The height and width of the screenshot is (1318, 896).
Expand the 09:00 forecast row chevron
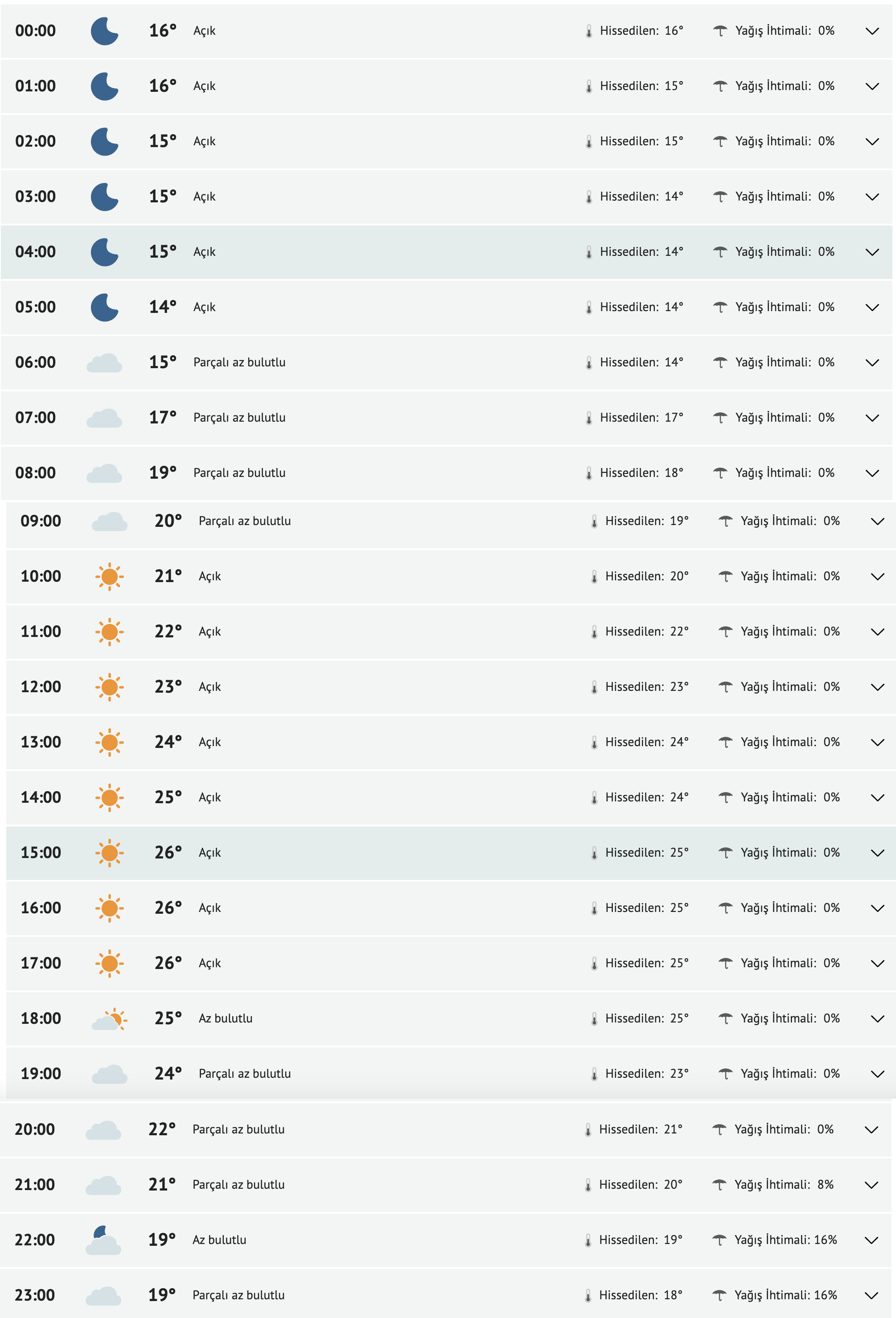point(877,521)
